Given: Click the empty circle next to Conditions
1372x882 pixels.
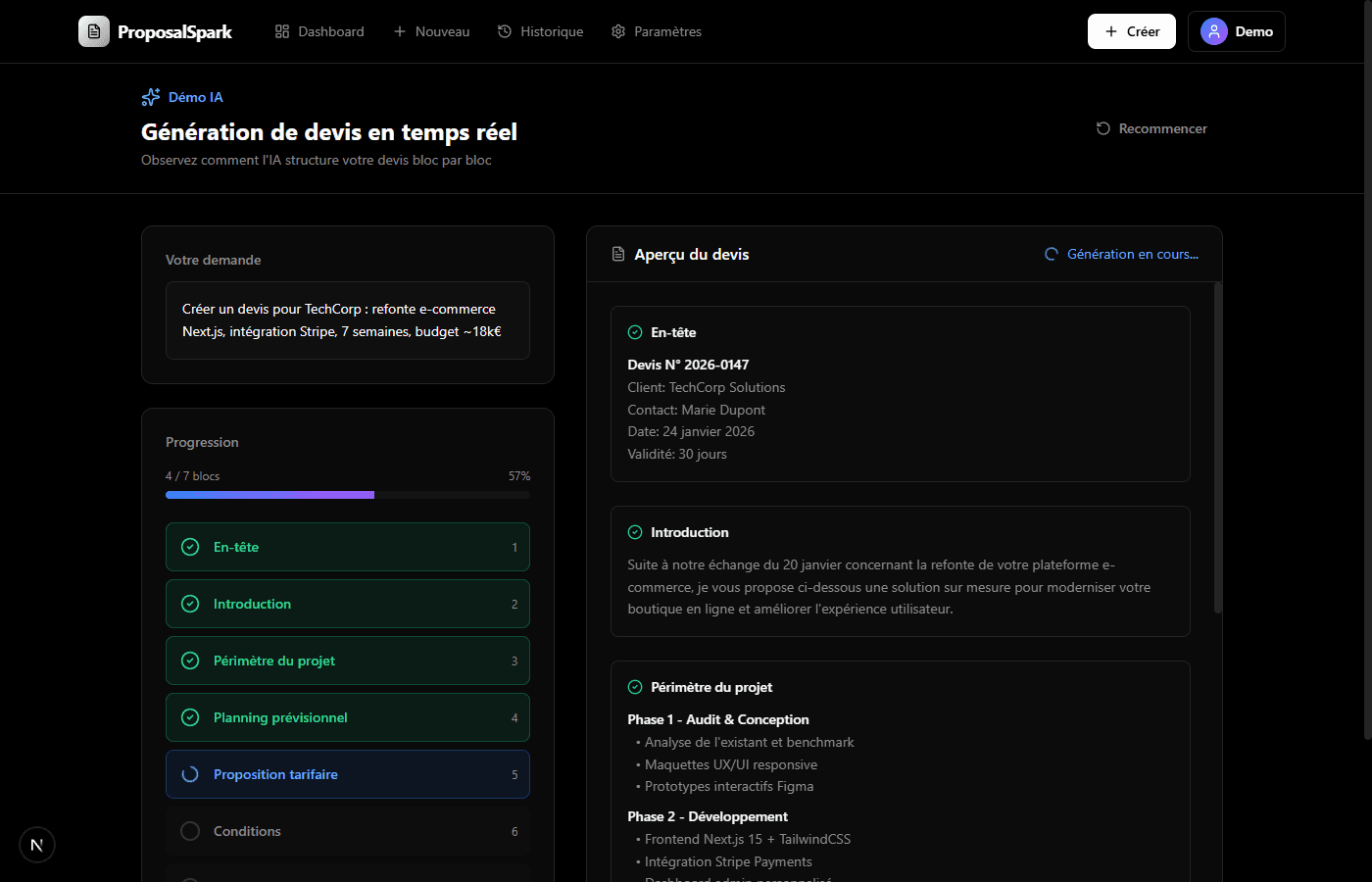Looking at the screenshot, I should click(190, 831).
